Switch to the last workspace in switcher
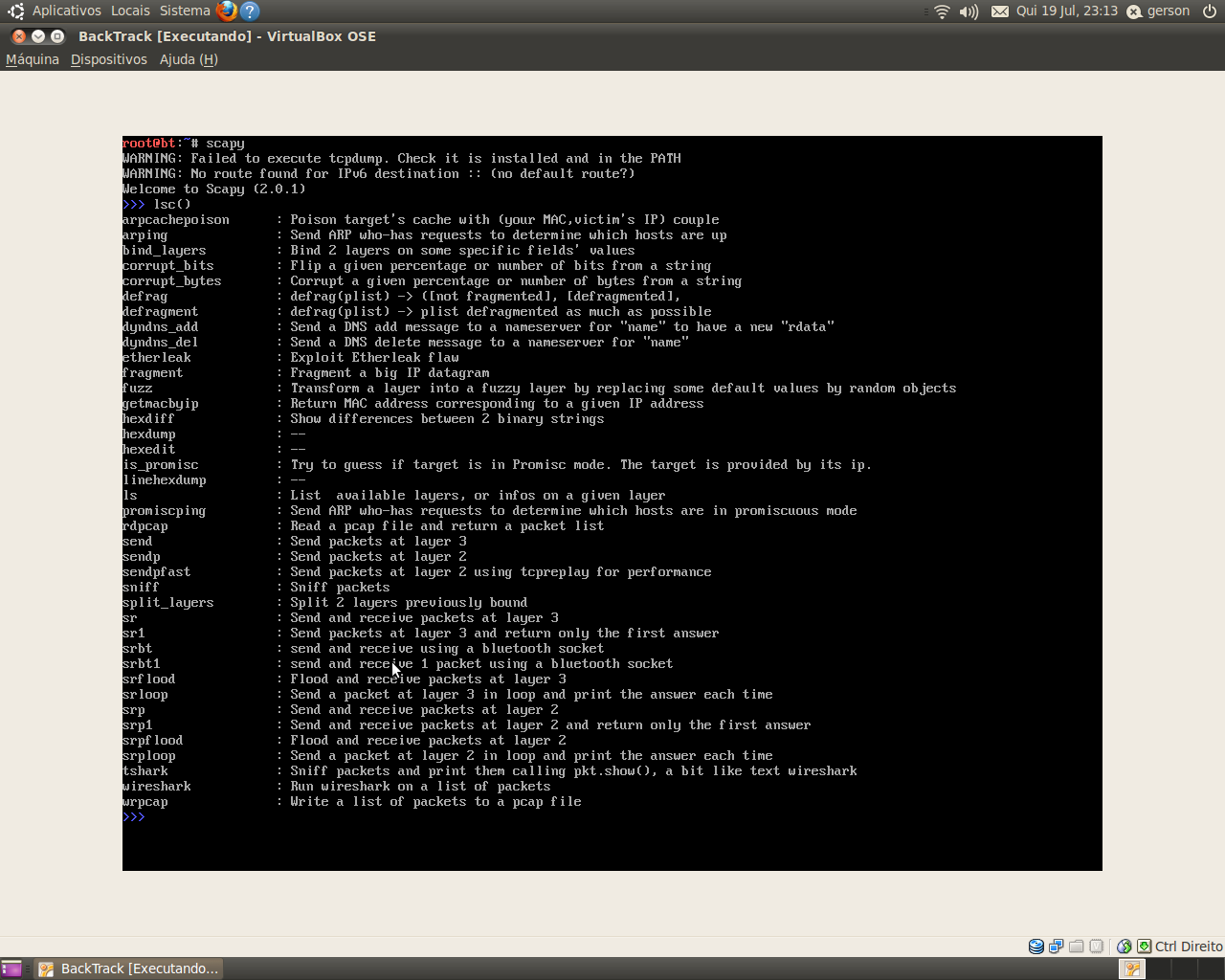Image resolution: width=1225 pixels, height=980 pixels. click(1212, 969)
